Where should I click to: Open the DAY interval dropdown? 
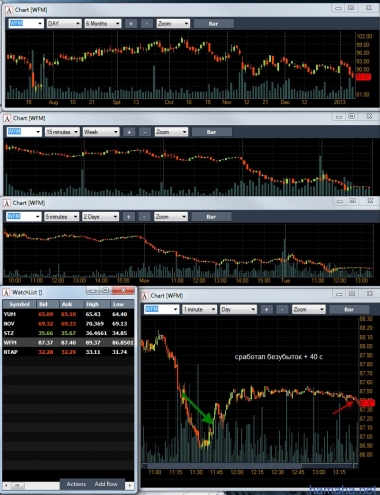64,24
